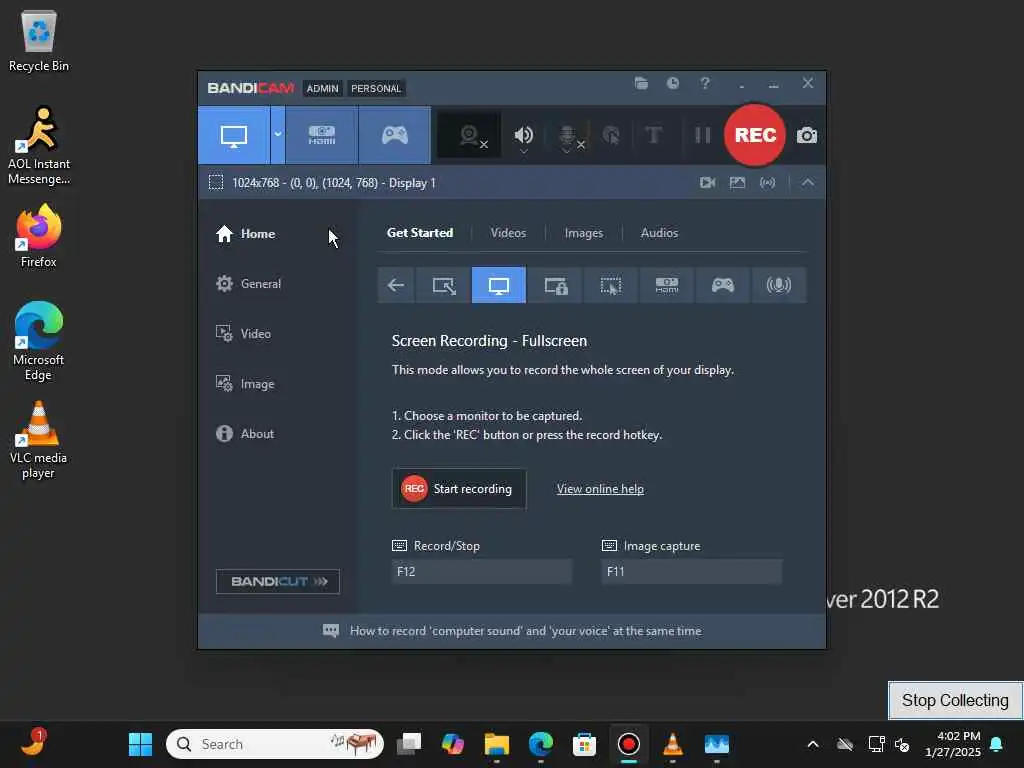The height and width of the screenshot is (768, 1024).
Task: Switch to the Videos tab
Action: pos(508,233)
